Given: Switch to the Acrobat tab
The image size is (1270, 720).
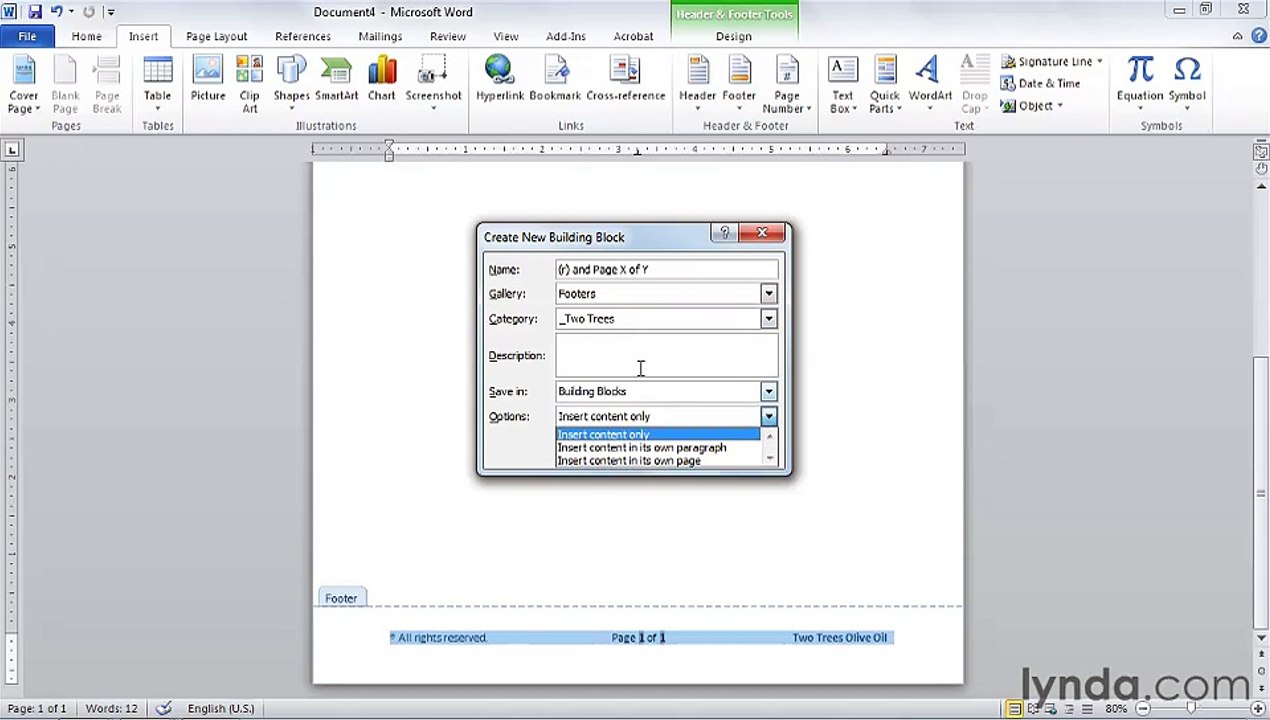Looking at the screenshot, I should click(x=633, y=36).
